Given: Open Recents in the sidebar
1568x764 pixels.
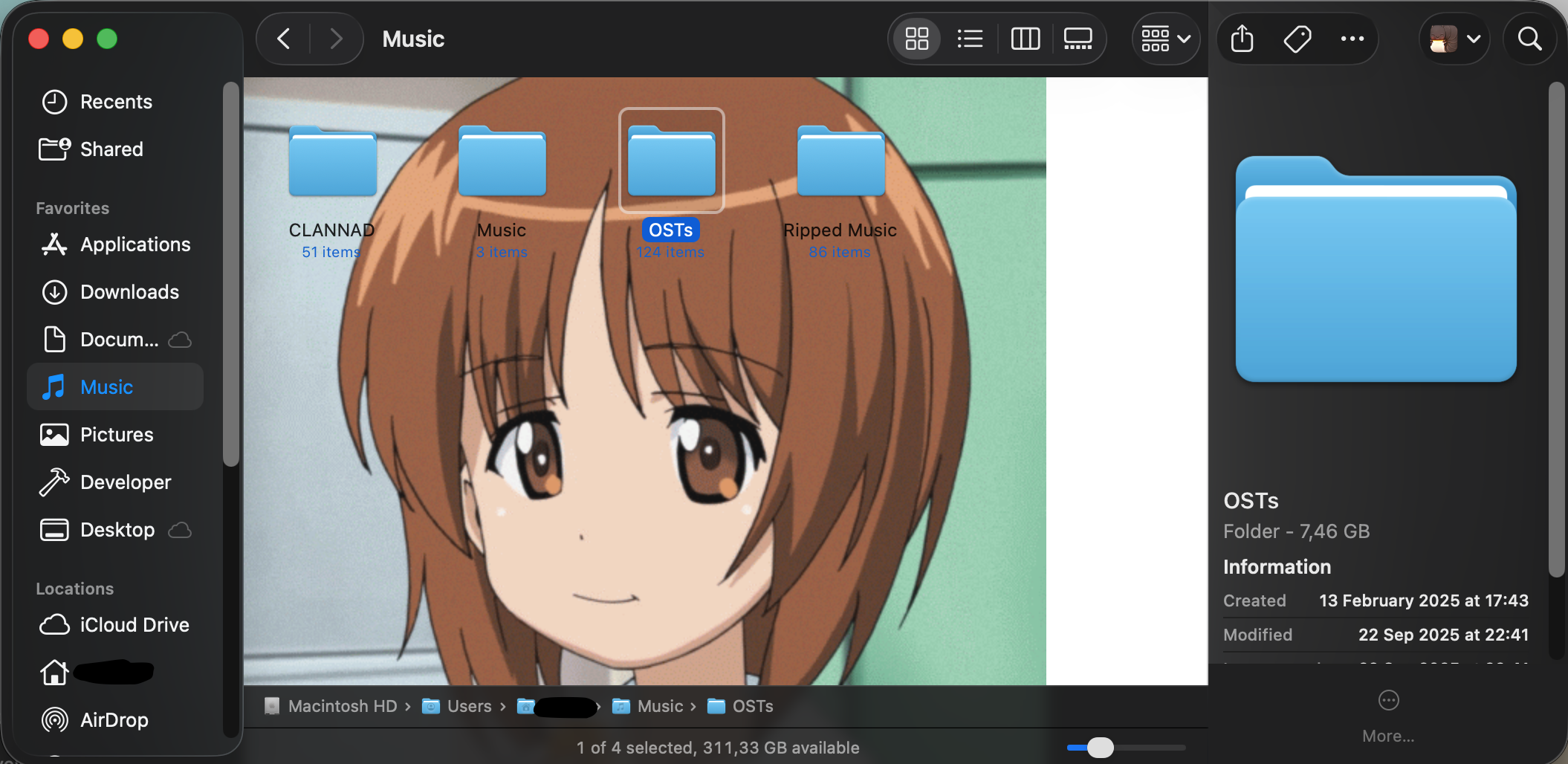Looking at the screenshot, I should (x=116, y=102).
